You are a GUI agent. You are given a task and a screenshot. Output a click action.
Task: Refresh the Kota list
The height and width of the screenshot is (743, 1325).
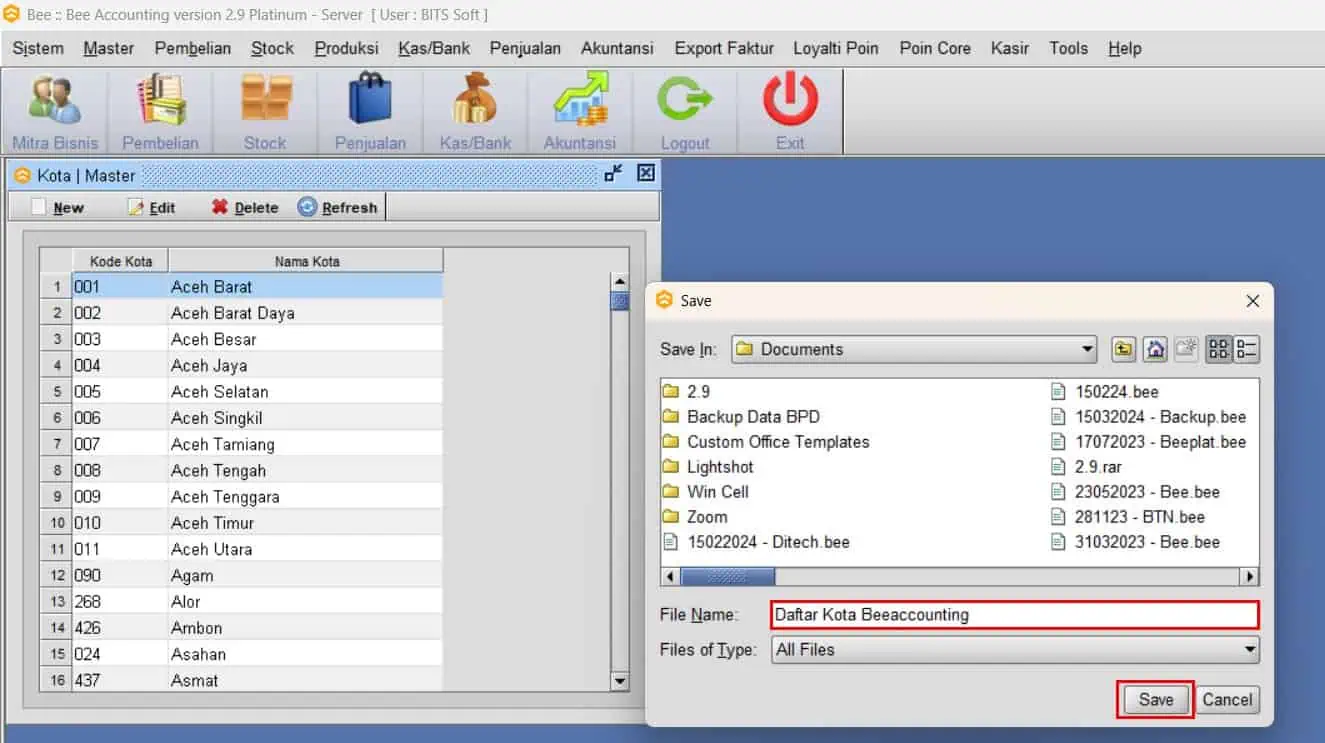[x=338, y=207]
